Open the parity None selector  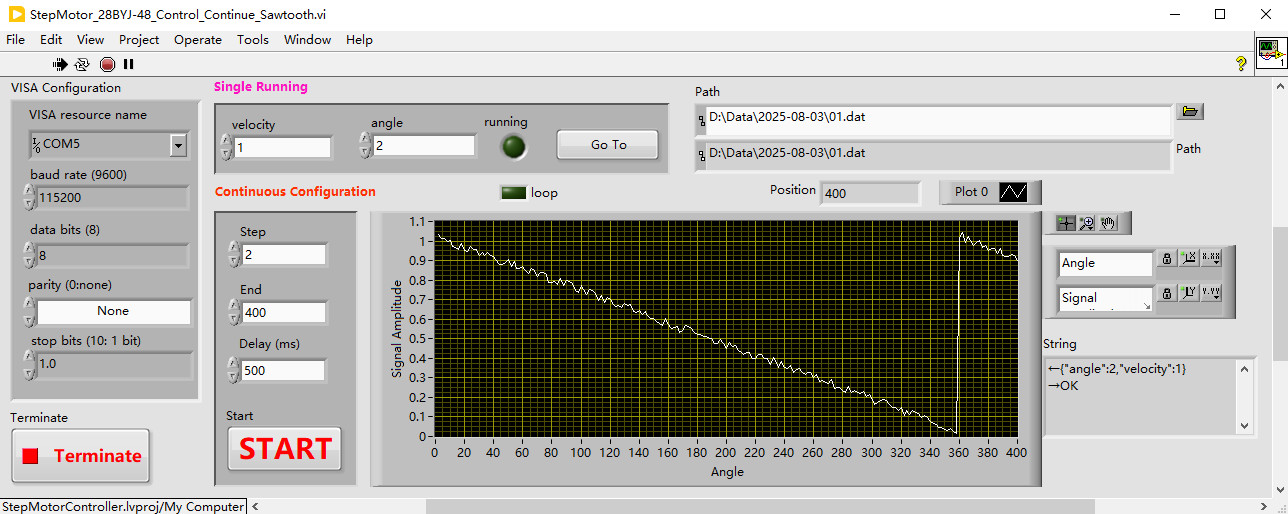click(113, 311)
